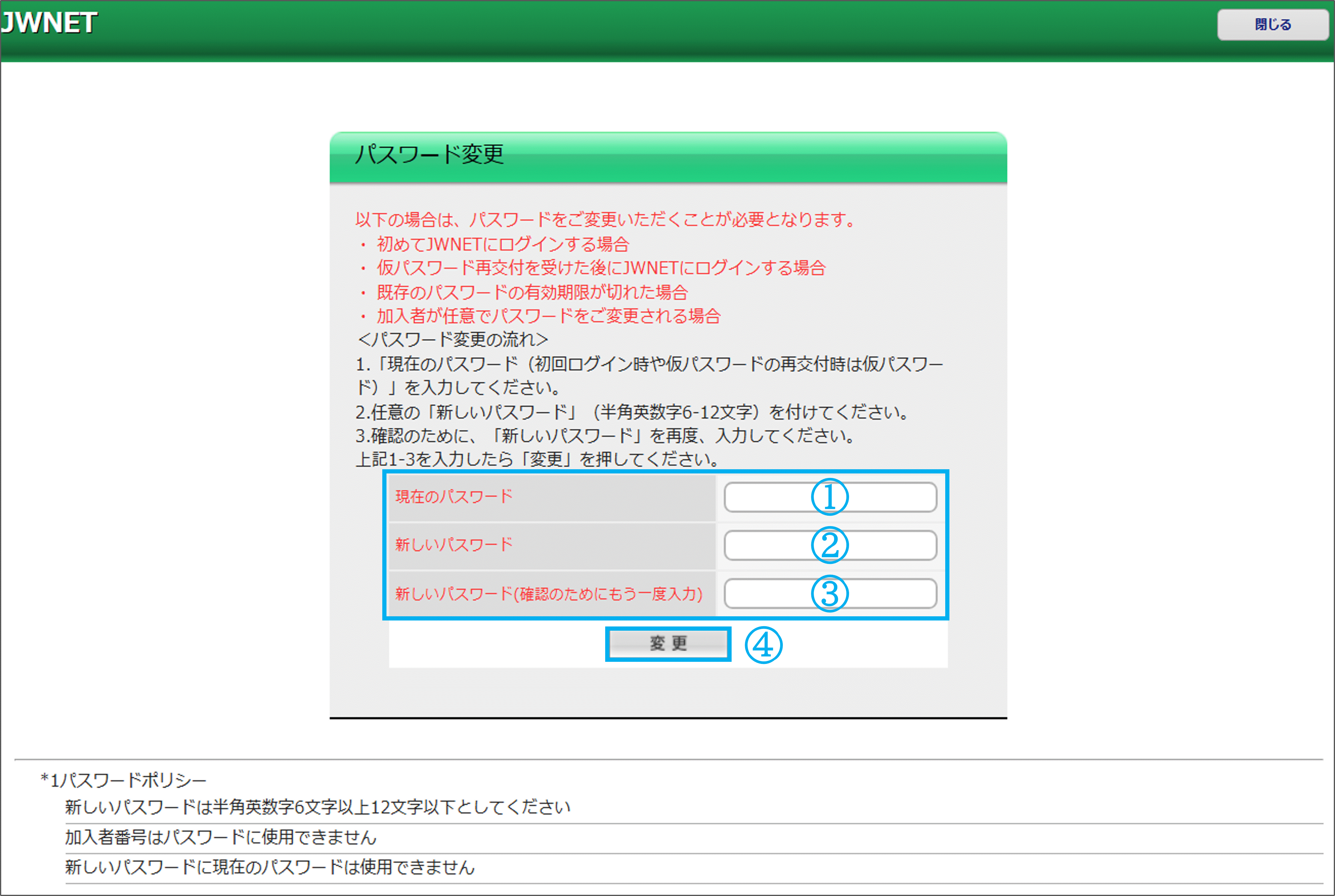Click the <パスワード変更の流れ> heading text
Image resolution: width=1335 pixels, height=896 pixels.
[452, 340]
